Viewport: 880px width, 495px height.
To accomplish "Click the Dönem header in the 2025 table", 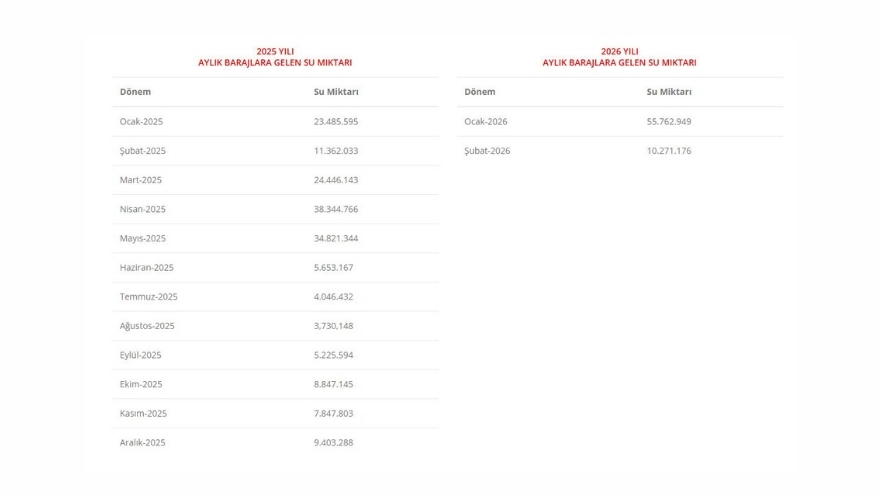I will [135, 92].
